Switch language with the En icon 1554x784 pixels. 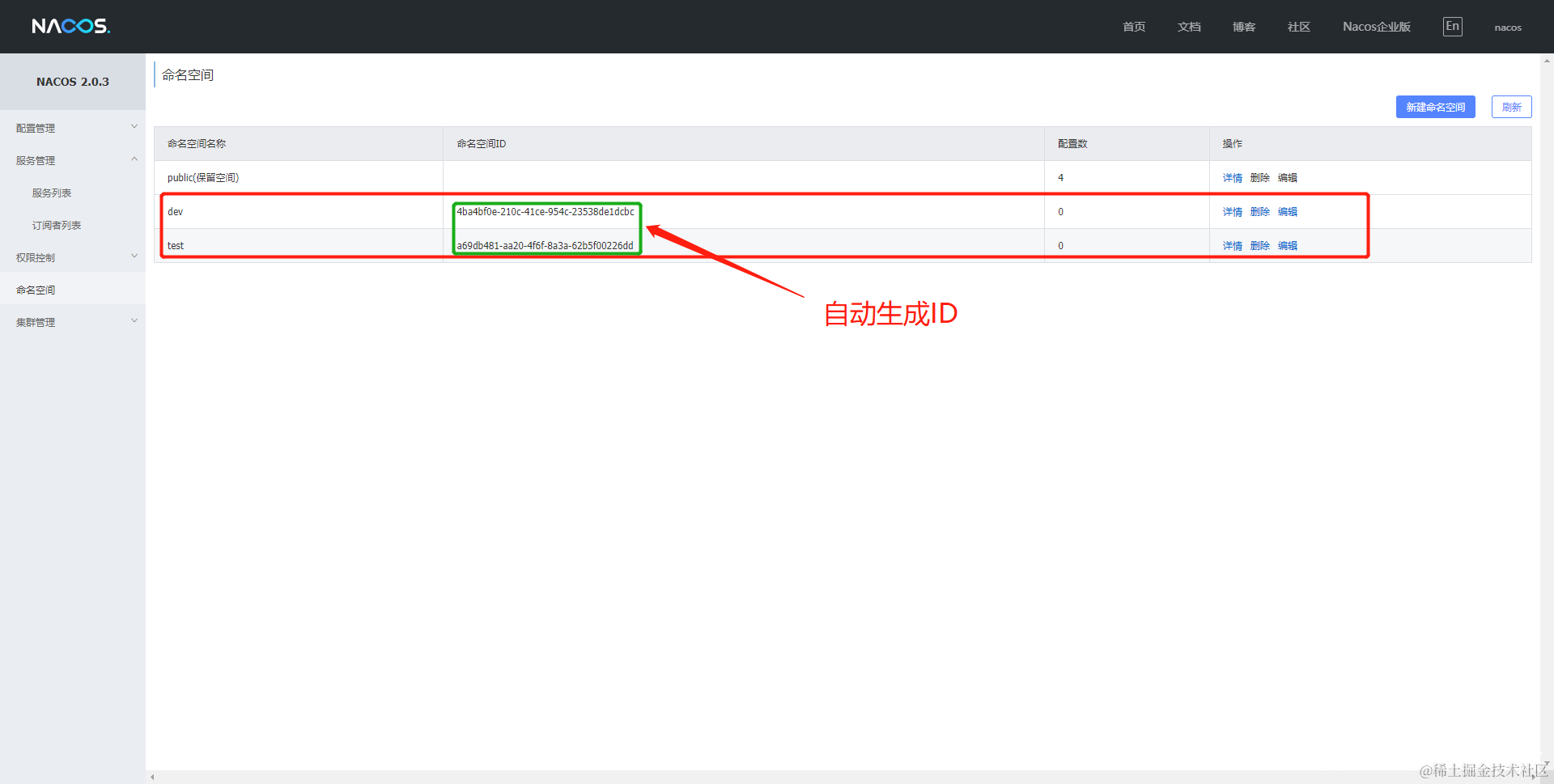point(1452,26)
